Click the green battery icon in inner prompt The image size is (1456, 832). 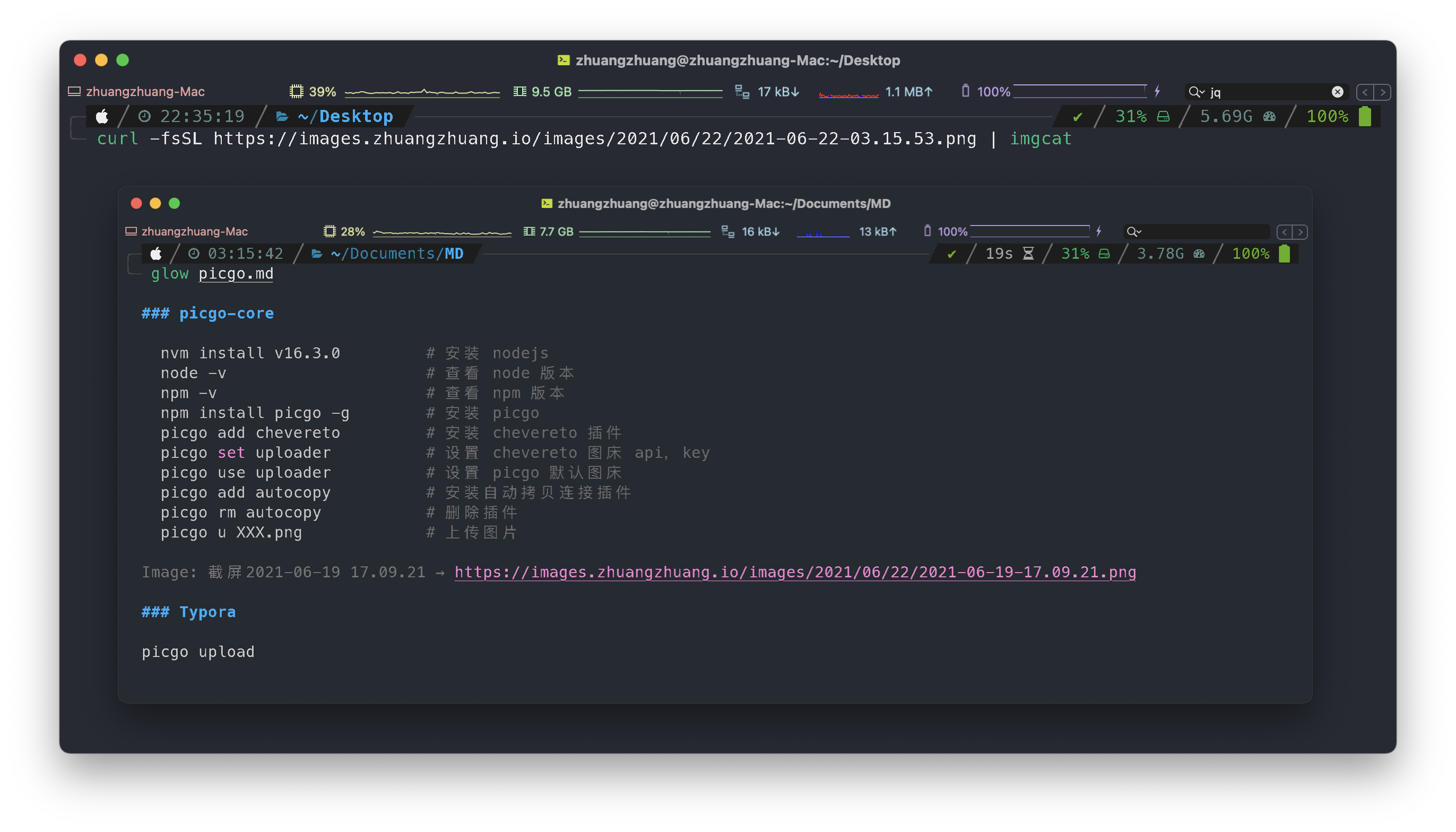tap(1284, 253)
